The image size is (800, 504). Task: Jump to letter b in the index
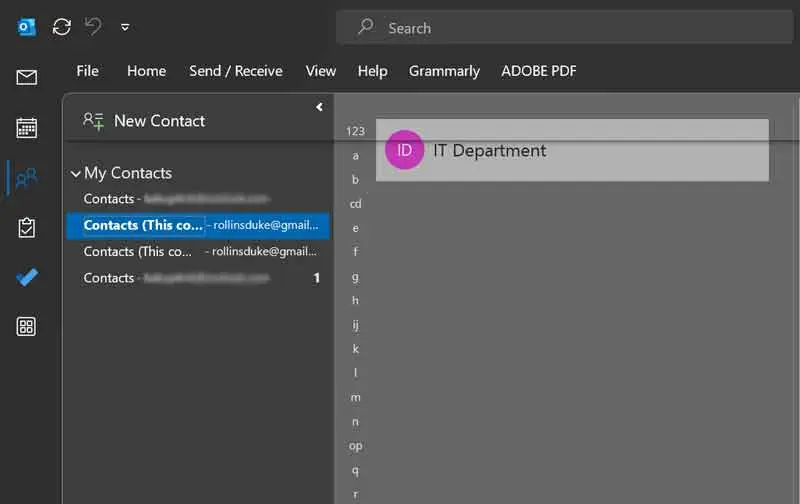(356, 180)
